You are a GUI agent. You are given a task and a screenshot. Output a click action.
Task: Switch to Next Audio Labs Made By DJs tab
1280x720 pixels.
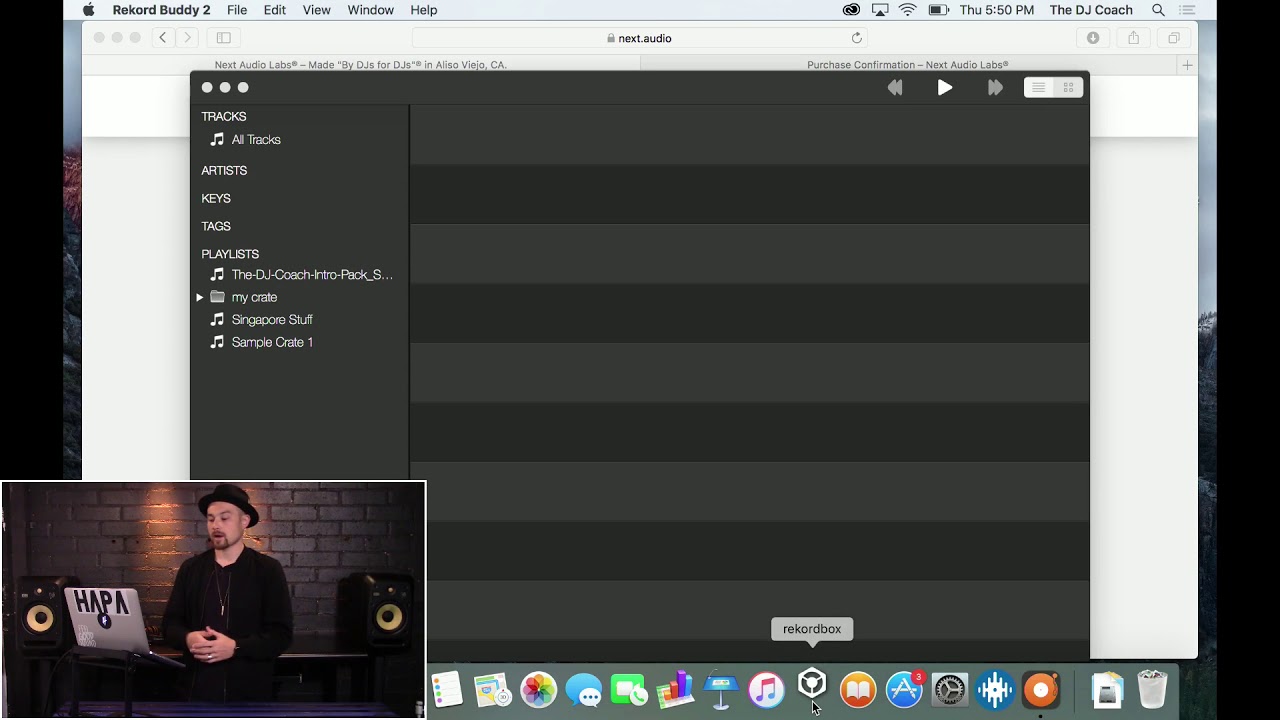click(x=361, y=65)
